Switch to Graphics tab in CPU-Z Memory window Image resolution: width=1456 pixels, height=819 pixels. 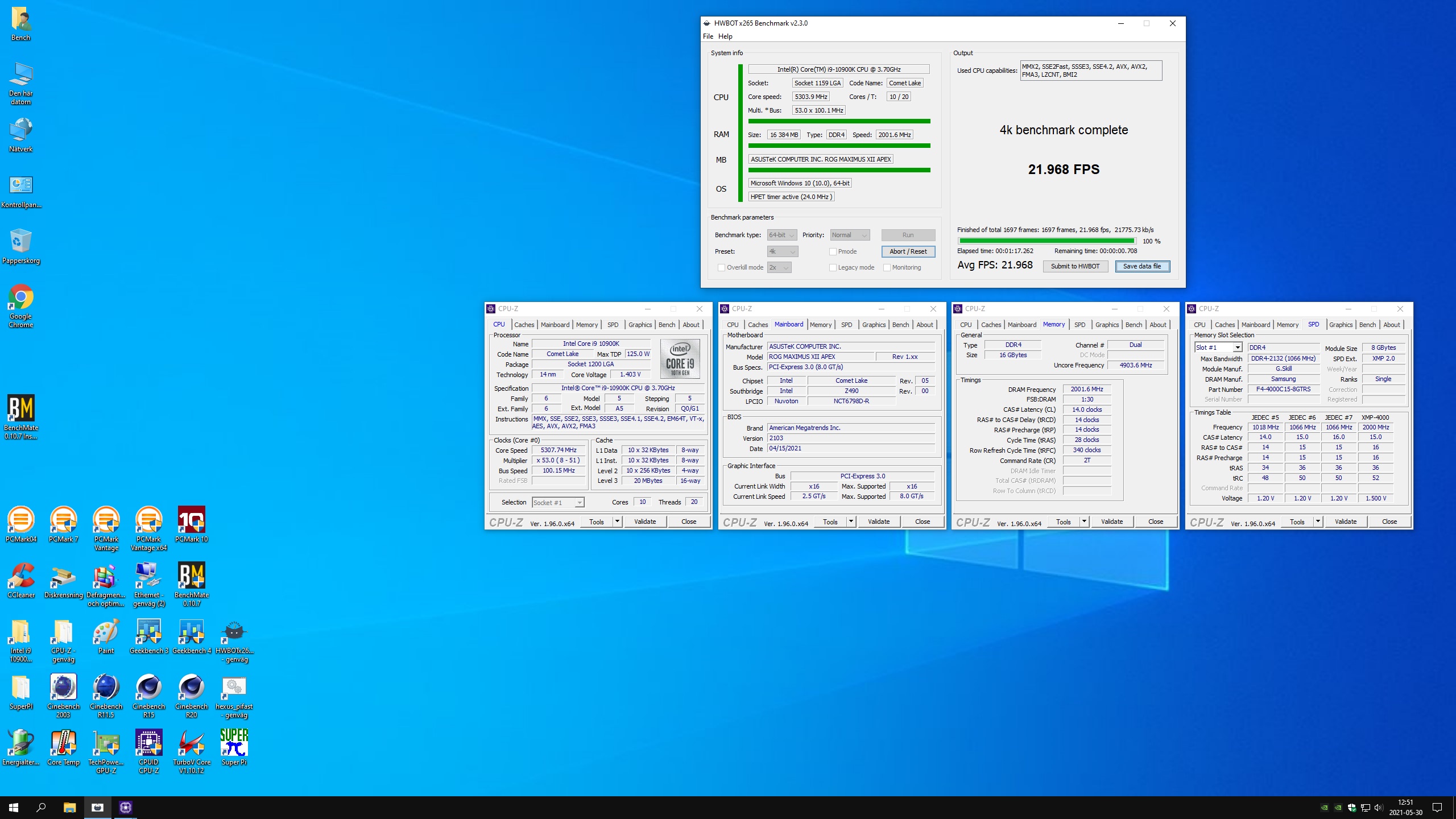[x=1107, y=325]
